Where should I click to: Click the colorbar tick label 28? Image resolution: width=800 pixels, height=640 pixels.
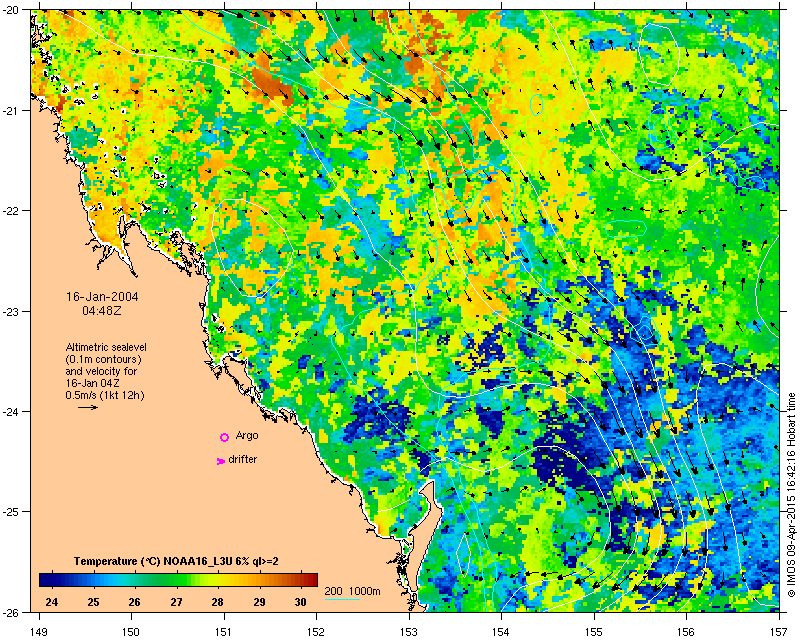tap(218, 602)
